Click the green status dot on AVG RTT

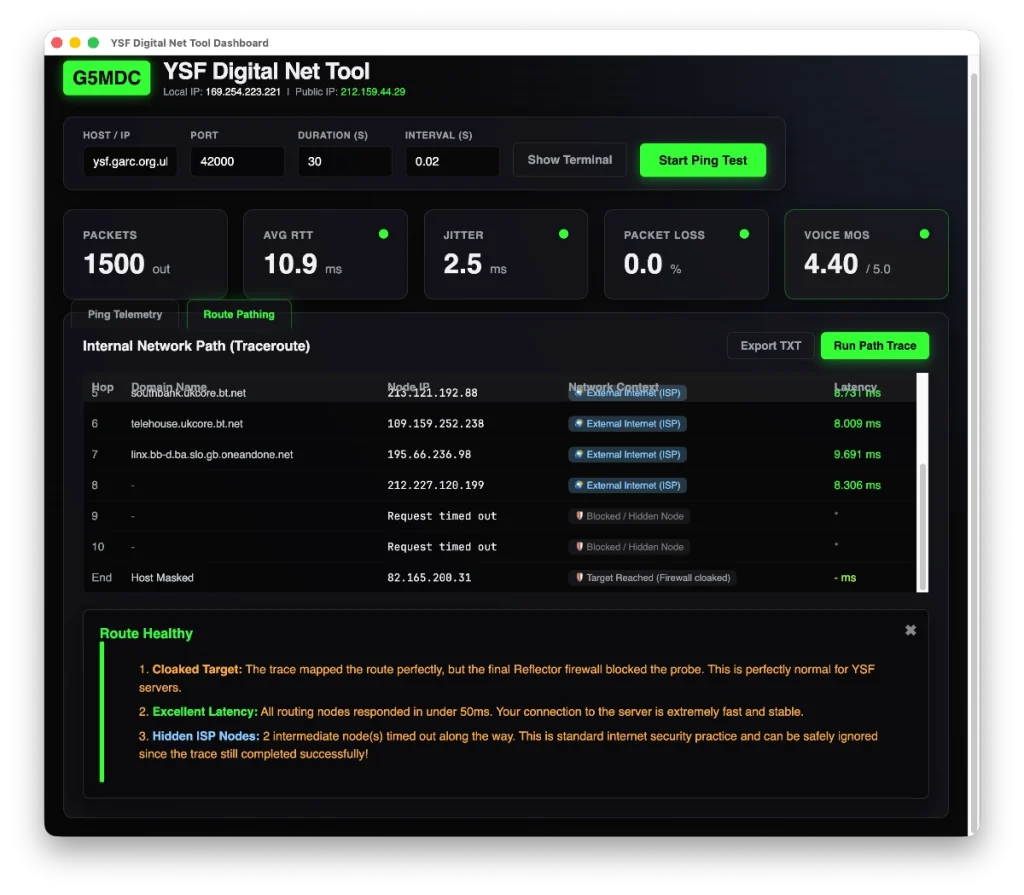(x=383, y=234)
